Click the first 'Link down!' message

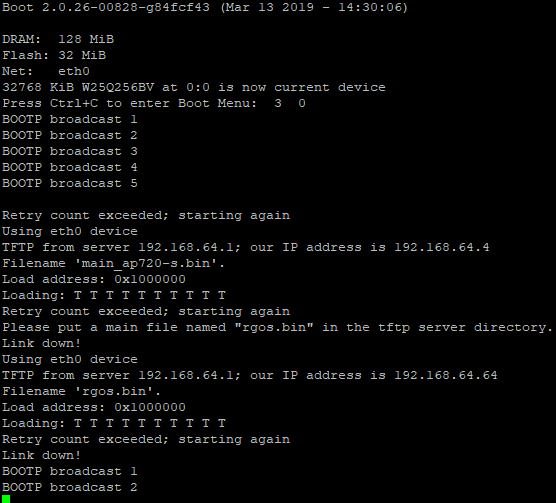click(41, 343)
